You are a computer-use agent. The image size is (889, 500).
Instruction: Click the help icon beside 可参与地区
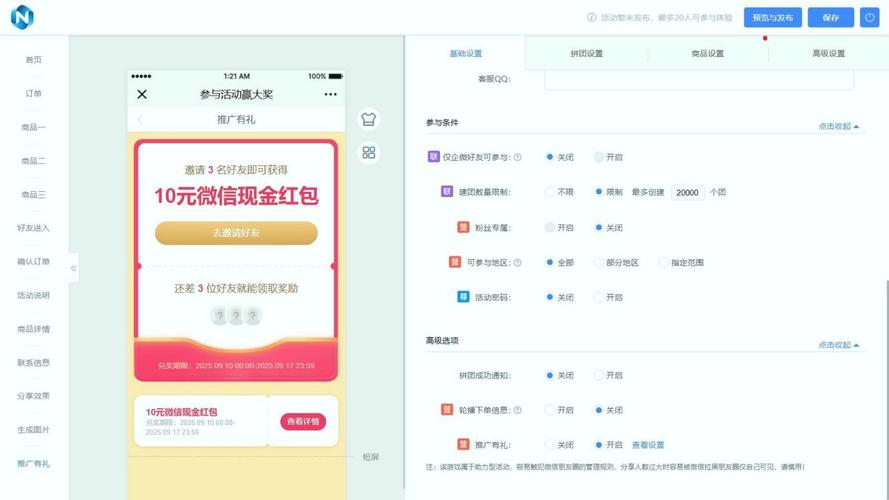518,262
